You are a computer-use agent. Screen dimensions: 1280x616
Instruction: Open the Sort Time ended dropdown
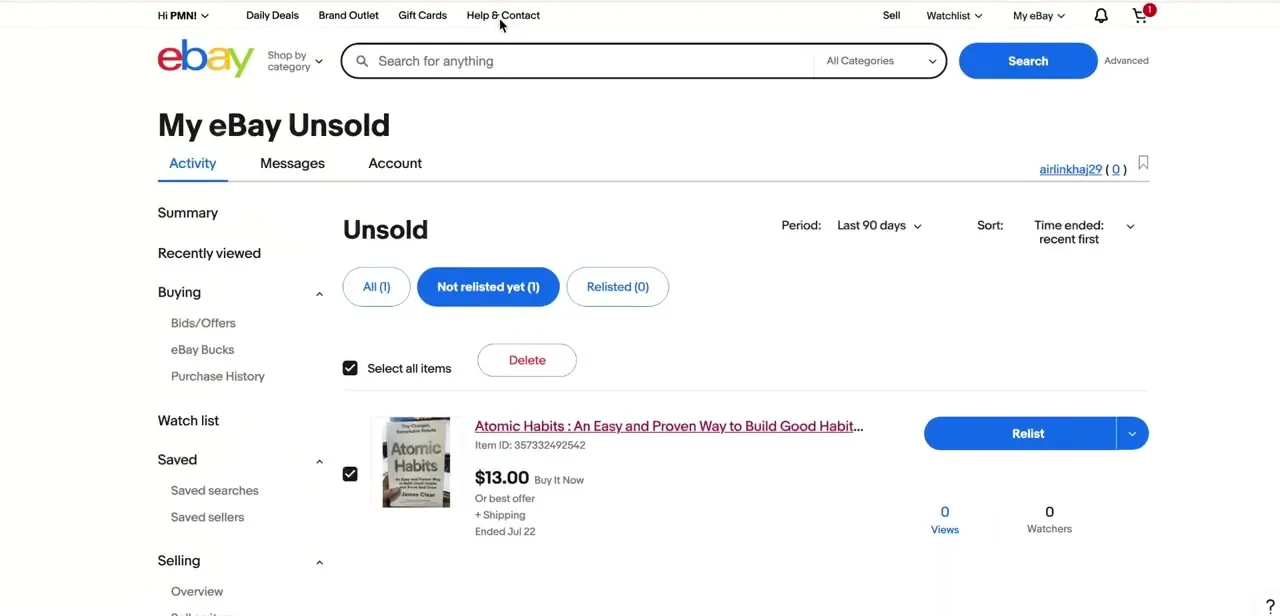1083,232
